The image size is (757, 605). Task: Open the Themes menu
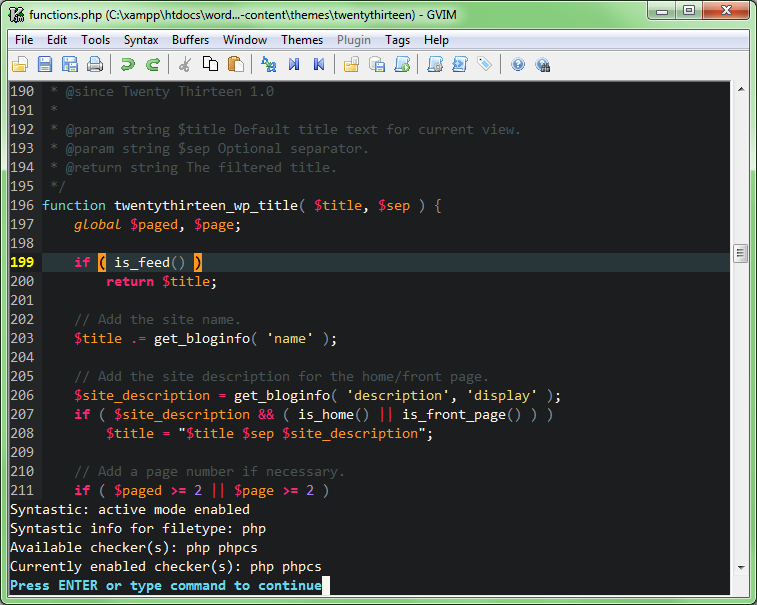click(x=302, y=40)
